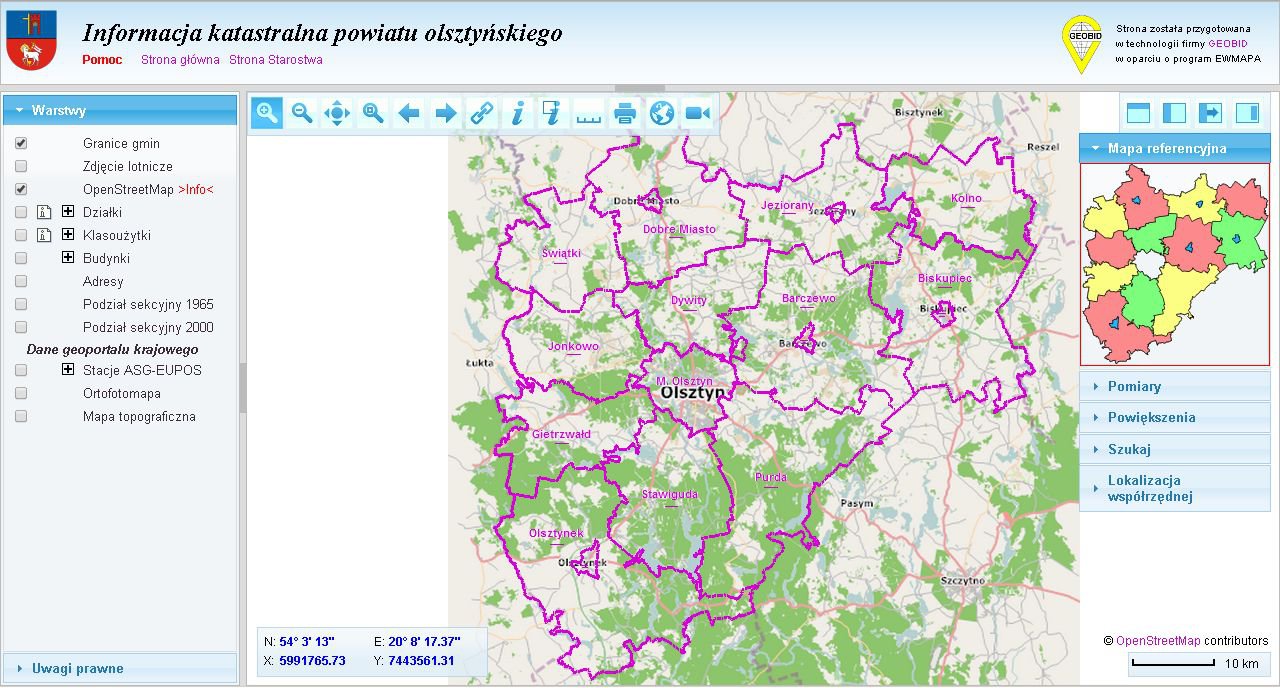1280x688 pixels.
Task: Expand the Klasoużytki tree node
Action: pyautogui.click(x=68, y=235)
